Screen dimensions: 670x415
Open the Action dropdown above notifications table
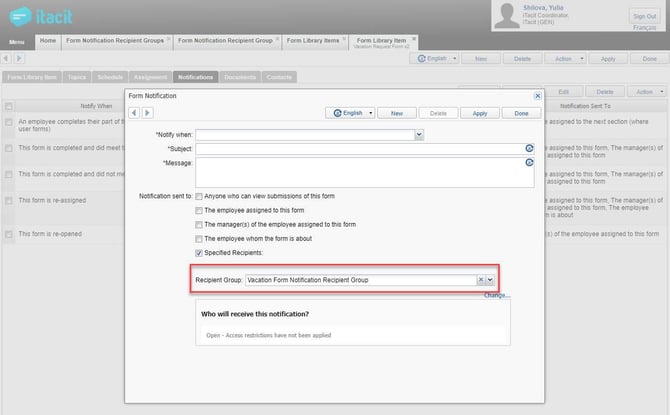(647, 92)
